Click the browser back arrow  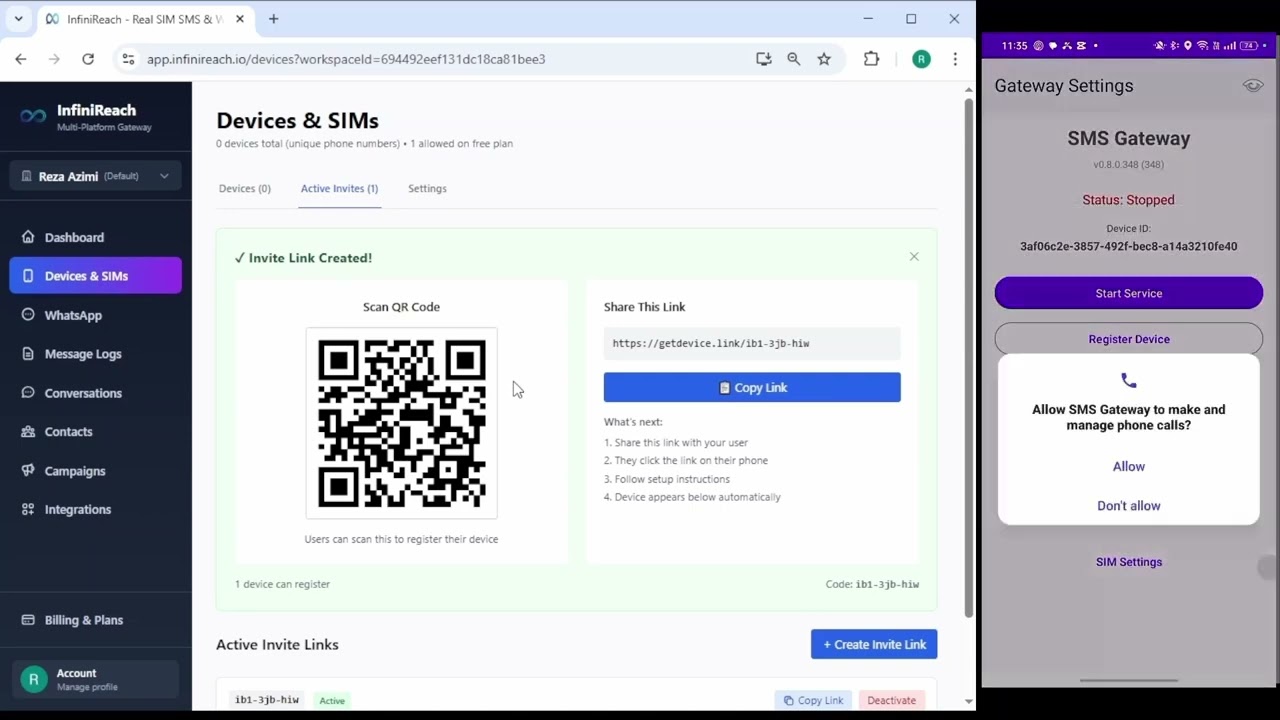(21, 59)
